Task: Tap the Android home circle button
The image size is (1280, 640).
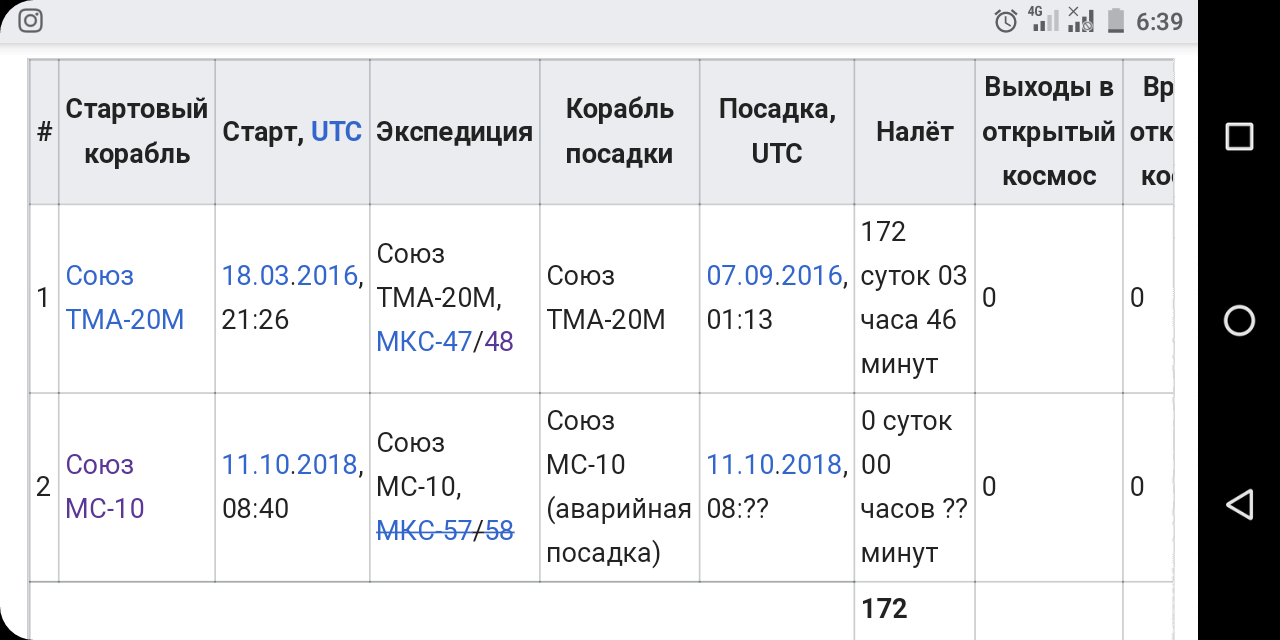Action: (x=1239, y=320)
